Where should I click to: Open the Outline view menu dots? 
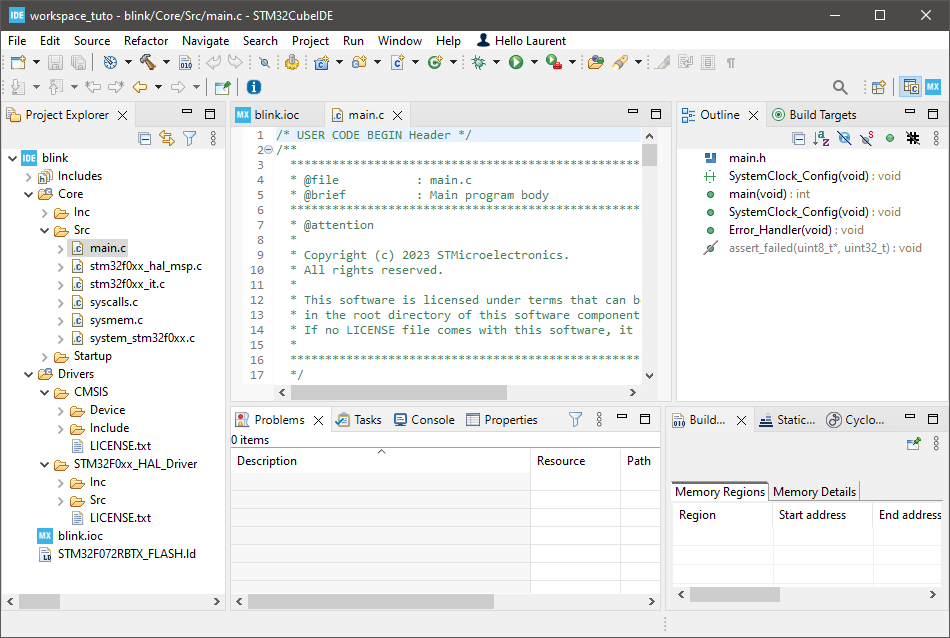(936, 139)
